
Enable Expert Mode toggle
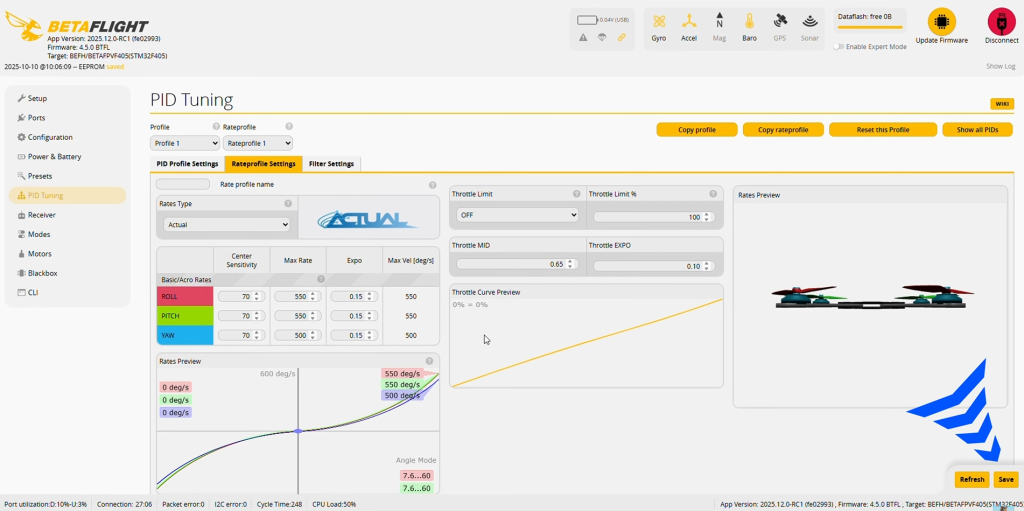pyautogui.click(x=839, y=46)
